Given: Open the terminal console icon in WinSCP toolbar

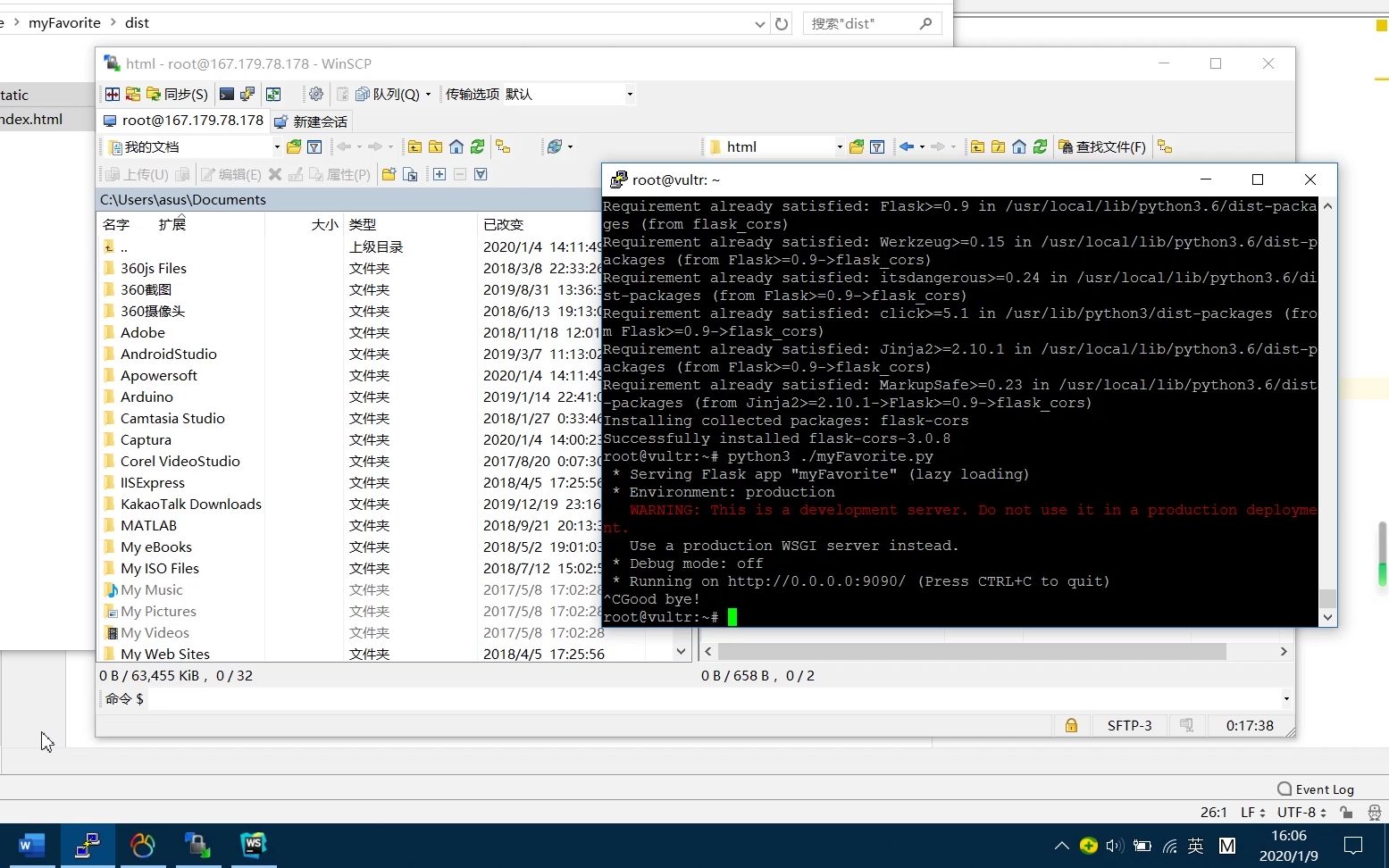Looking at the screenshot, I should click(227, 94).
